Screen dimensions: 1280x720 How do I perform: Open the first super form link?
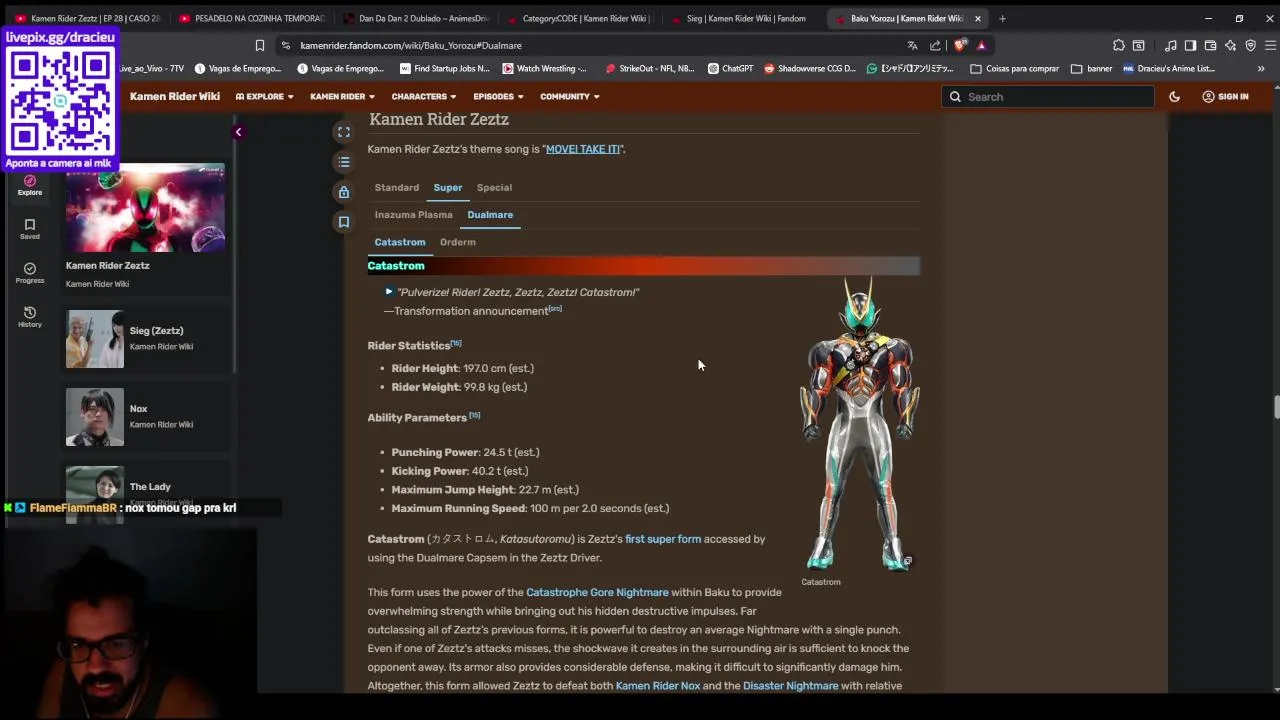coord(663,539)
